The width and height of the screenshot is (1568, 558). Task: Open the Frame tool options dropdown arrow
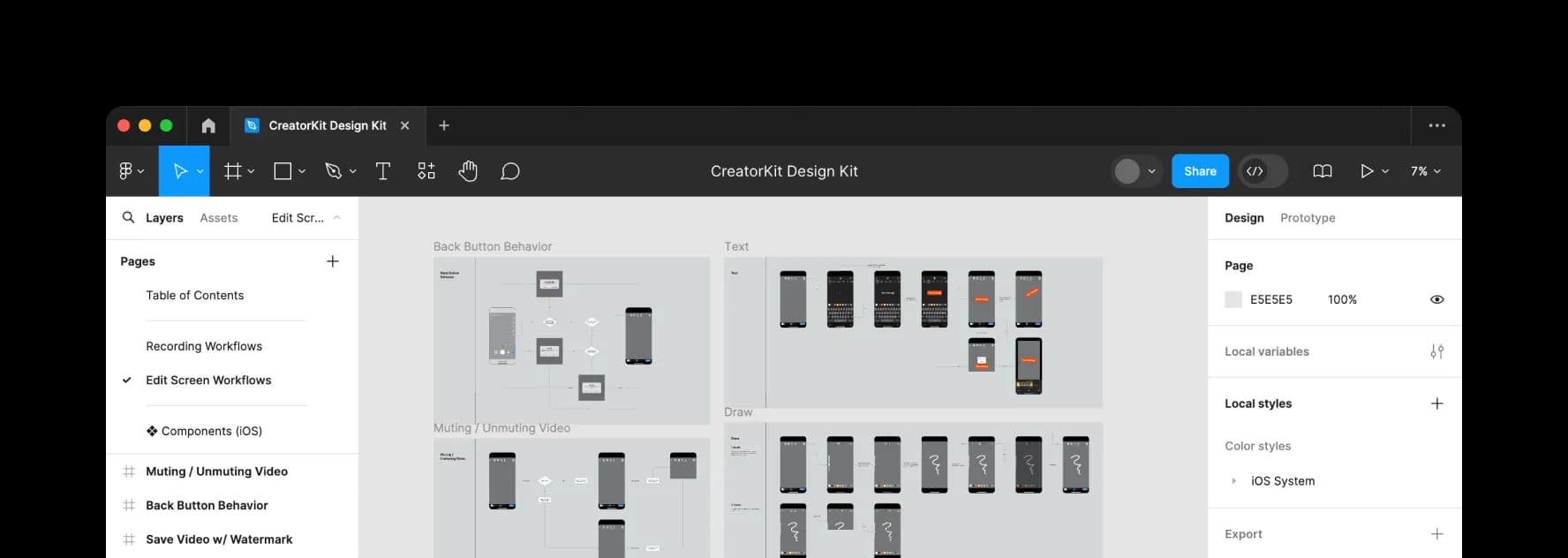tap(252, 171)
